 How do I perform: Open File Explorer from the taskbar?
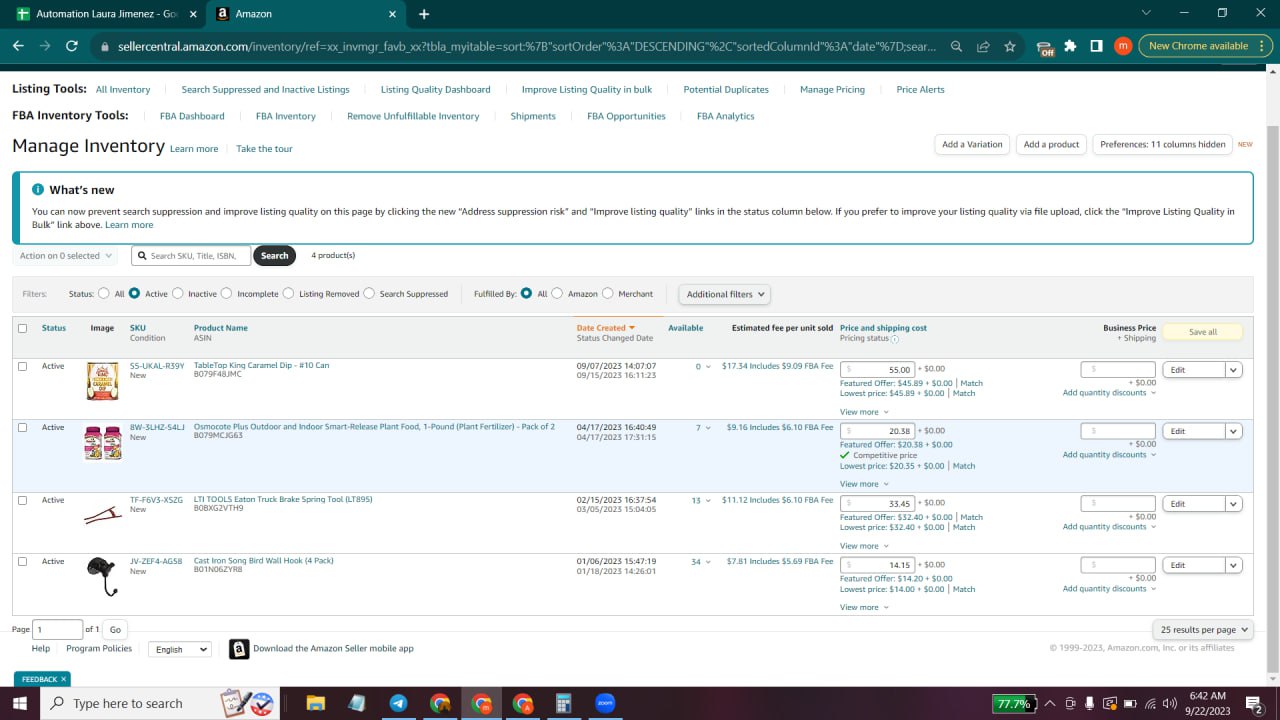tap(315, 703)
